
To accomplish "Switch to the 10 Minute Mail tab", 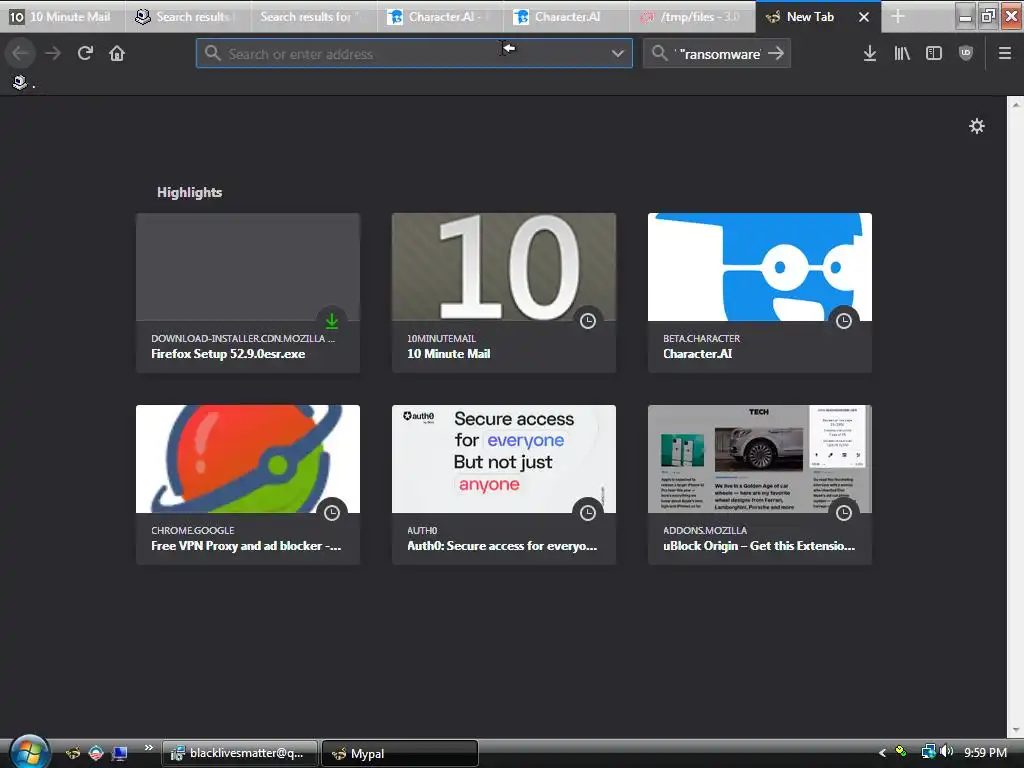I will pyautogui.click(x=63, y=17).
